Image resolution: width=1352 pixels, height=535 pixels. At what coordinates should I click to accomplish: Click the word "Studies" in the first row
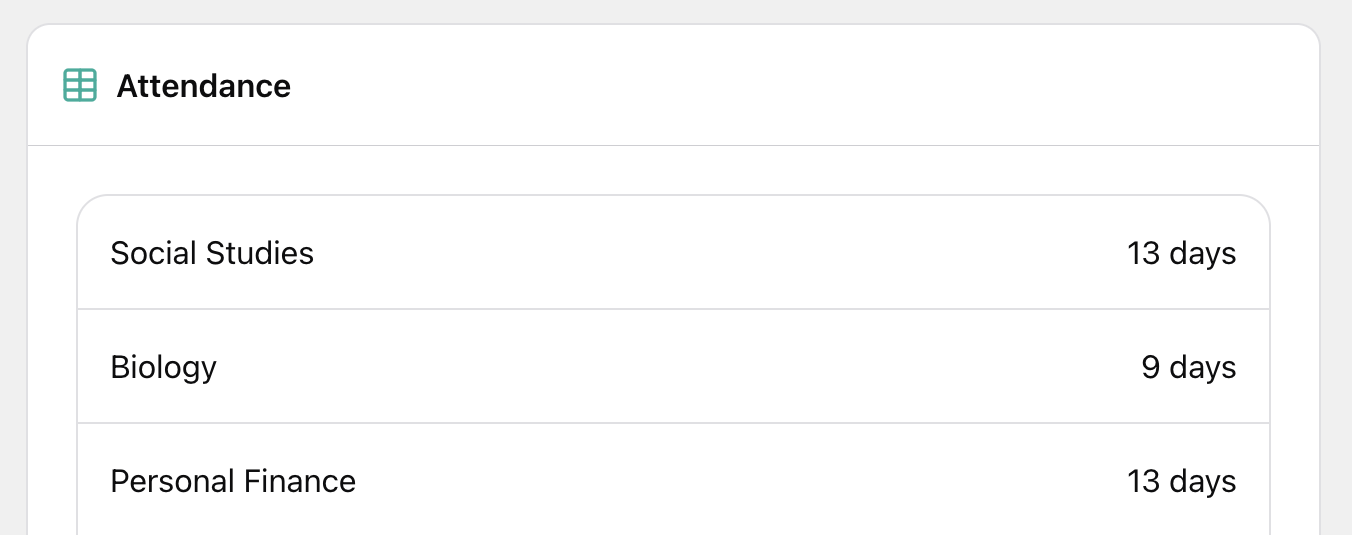[x=260, y=253]
